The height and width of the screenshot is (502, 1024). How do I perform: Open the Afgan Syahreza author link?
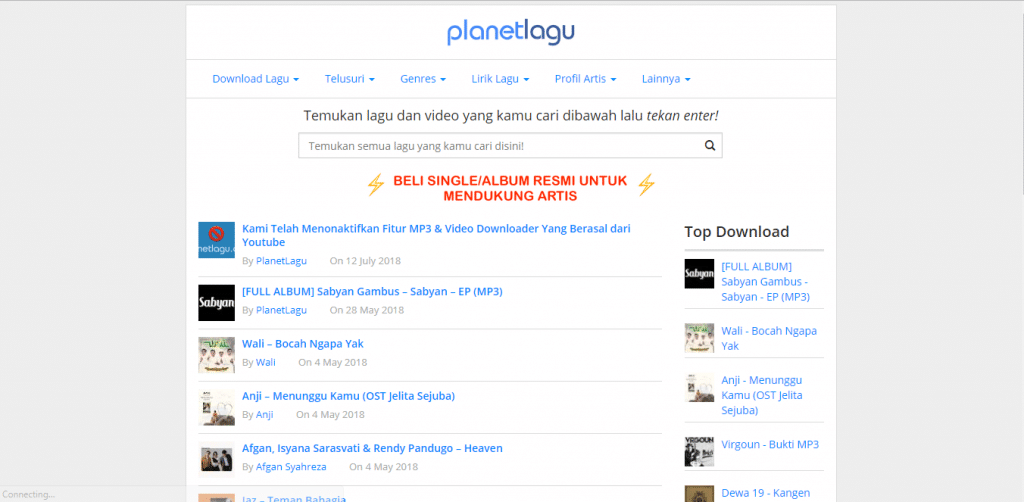[291, 467]
